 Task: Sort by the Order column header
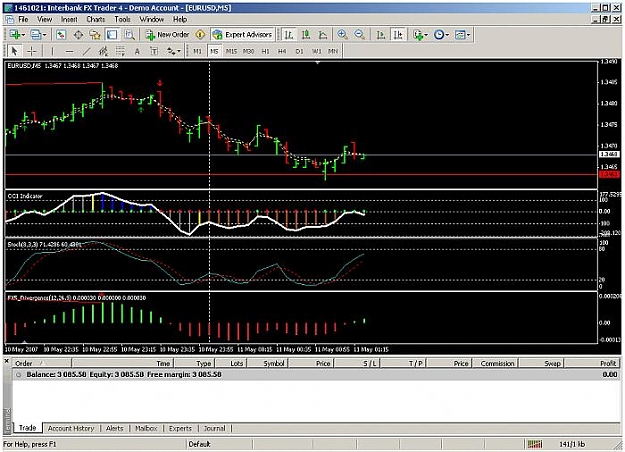pyautogui.click(x=41, y=363)
